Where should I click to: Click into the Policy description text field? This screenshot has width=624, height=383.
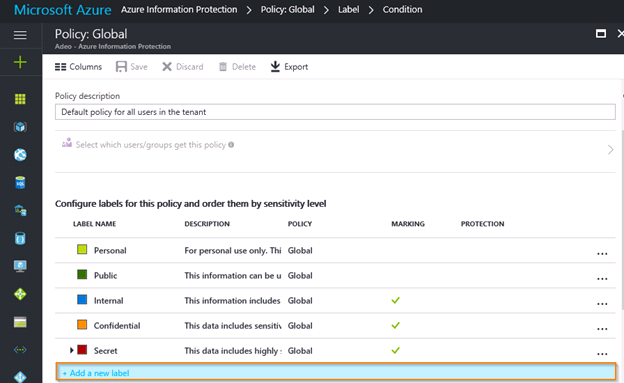point(335,112)
